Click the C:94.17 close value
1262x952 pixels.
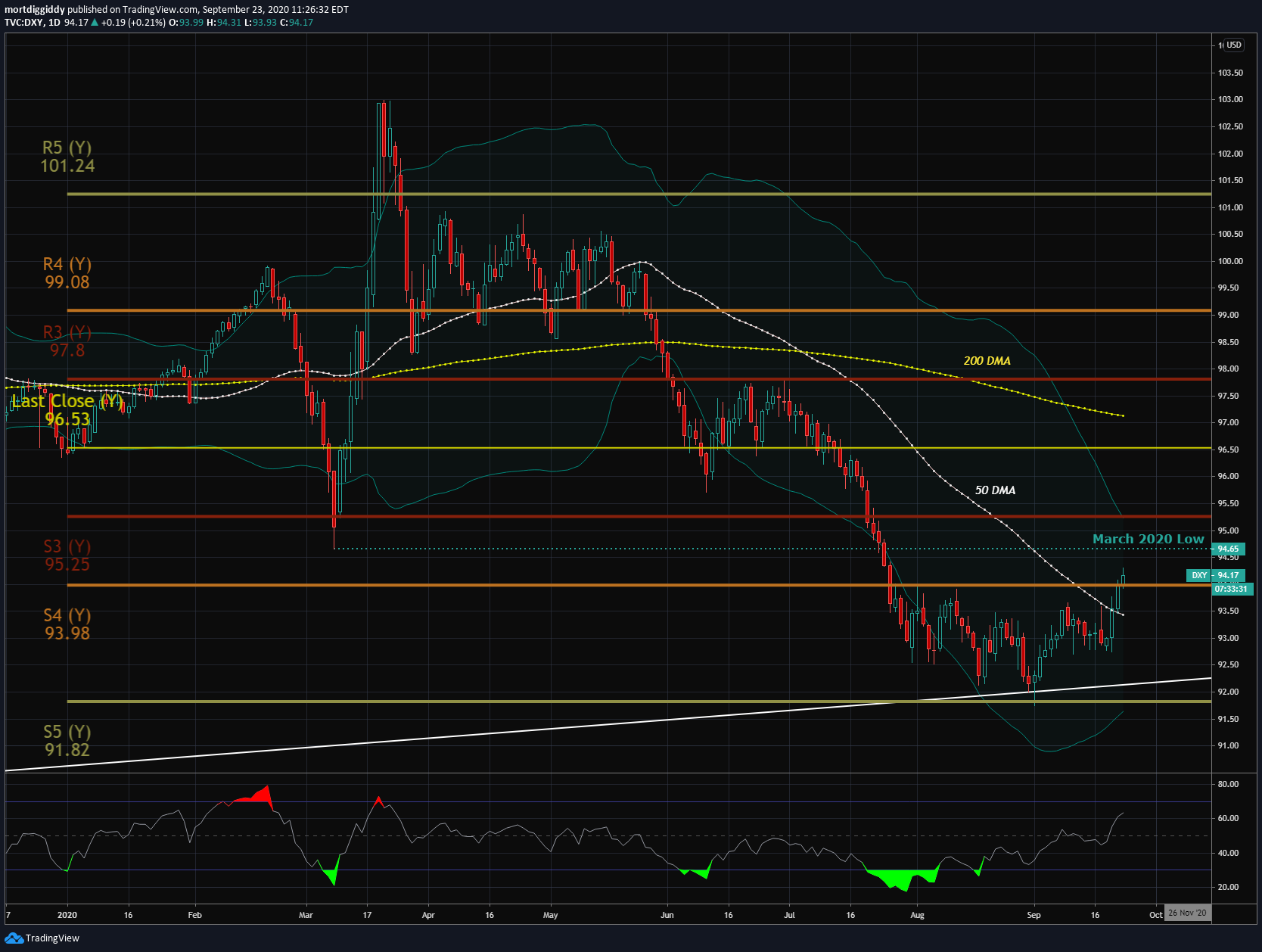[297, 23]
